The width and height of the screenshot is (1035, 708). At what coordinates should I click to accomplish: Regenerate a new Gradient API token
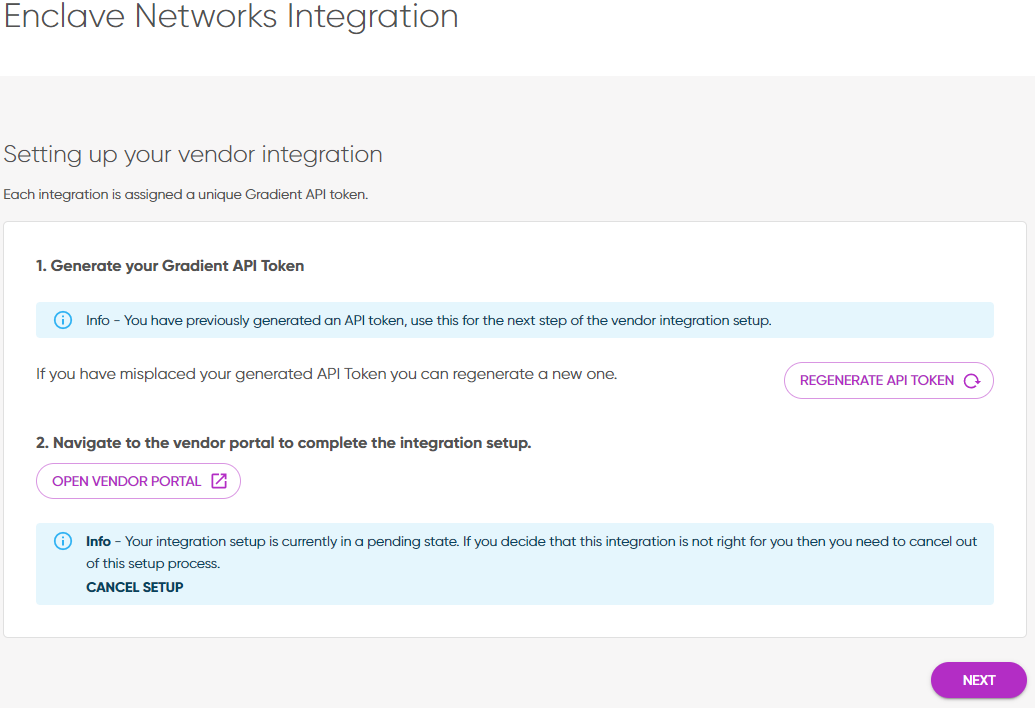(888, 380)
